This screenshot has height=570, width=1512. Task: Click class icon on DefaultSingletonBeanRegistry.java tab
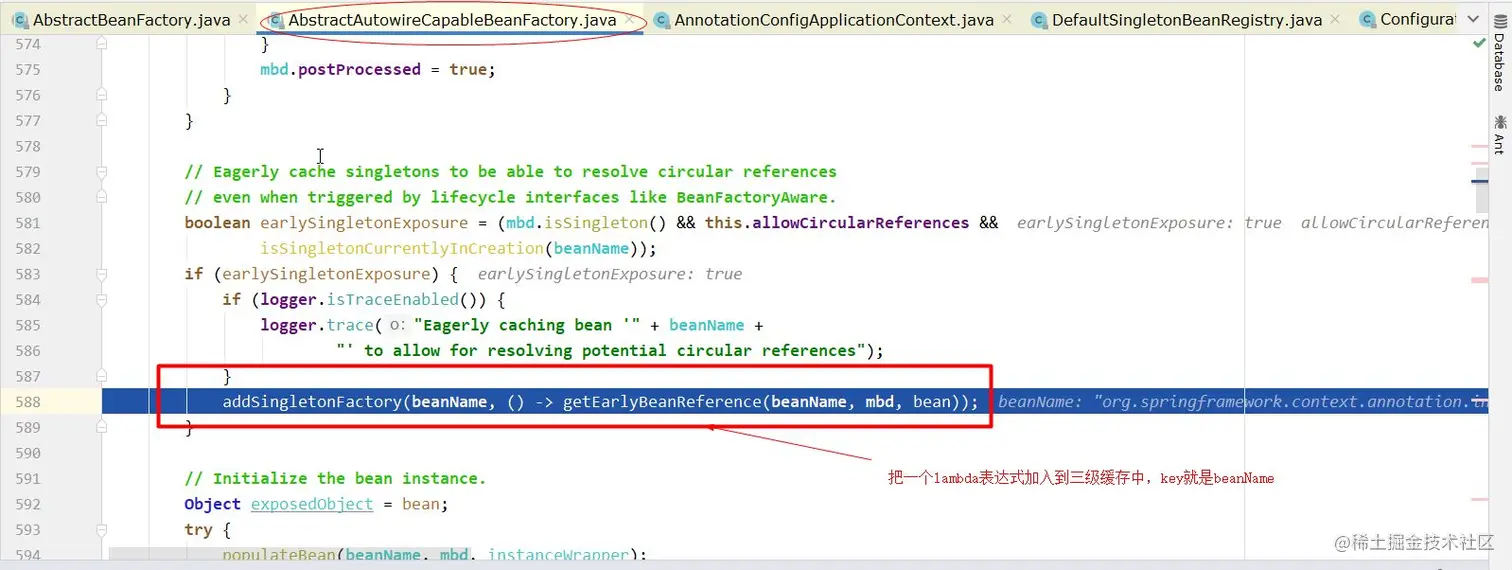tap(1039, 20)
